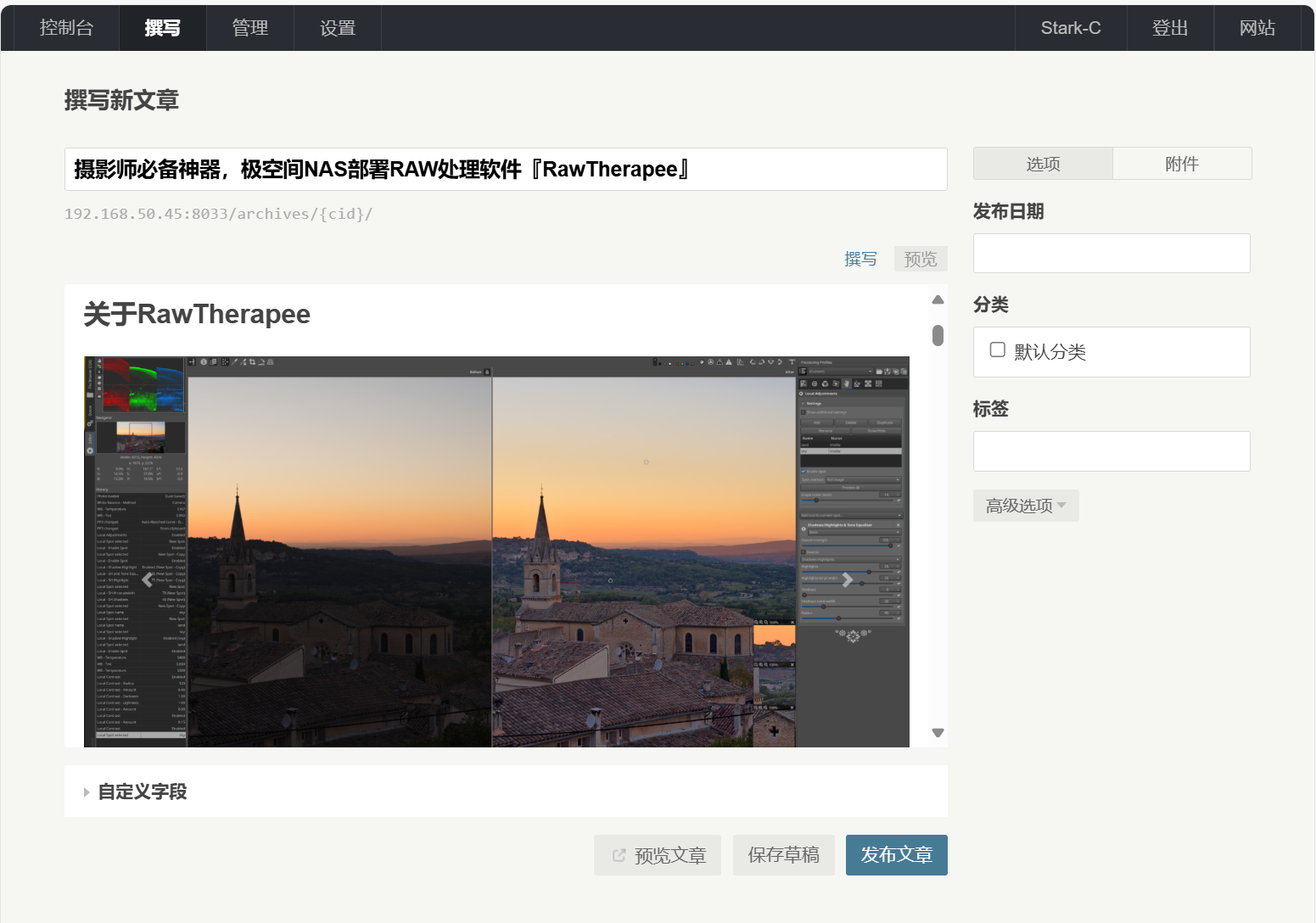Viewport: 1316px width, 923px height.
Task: Click the right carousel arrow on screenshot
Action: pyautogui.click(x=846, y=579)
